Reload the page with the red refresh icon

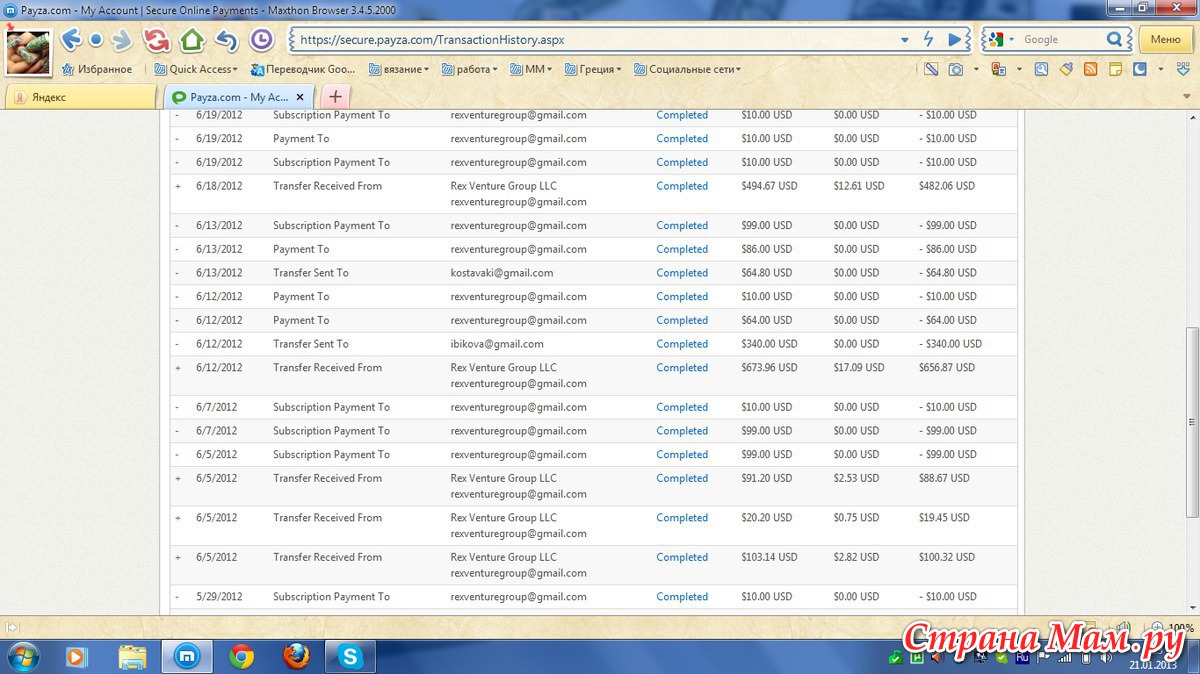point(156,40)
